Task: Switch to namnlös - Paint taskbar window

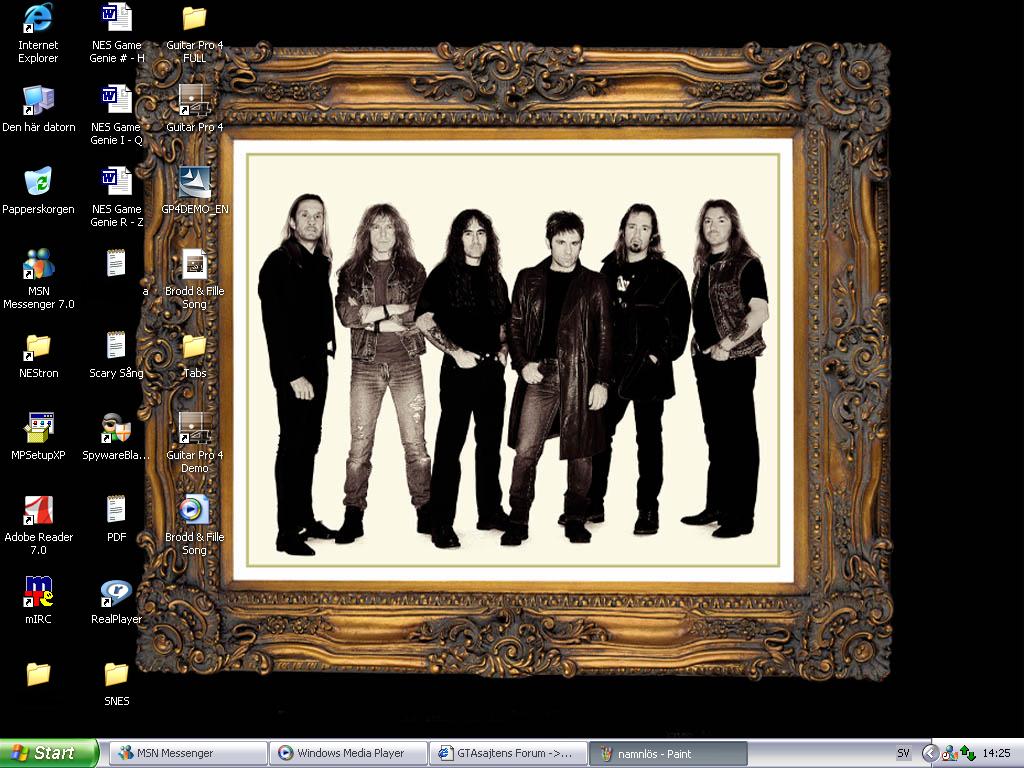Action: pos(668,754)
